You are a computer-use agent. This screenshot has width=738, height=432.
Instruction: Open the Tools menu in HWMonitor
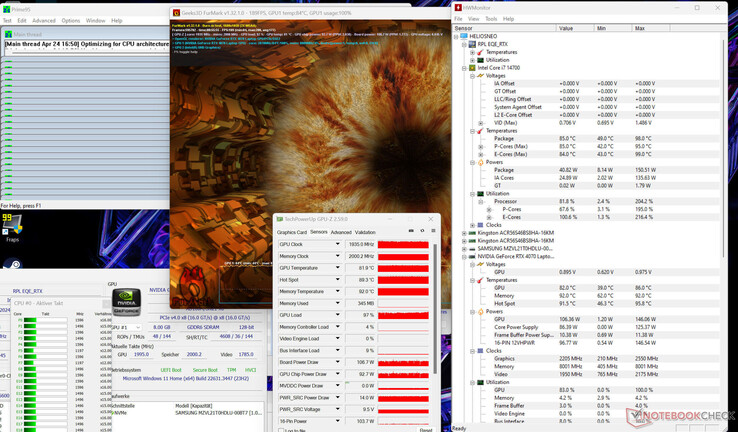[491, 19]
